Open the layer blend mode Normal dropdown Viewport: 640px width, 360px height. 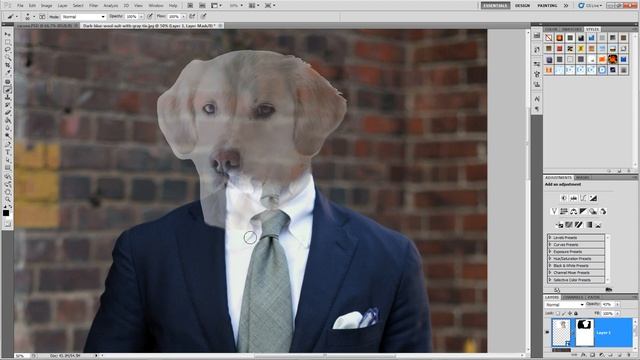click(x=564, y=304)
